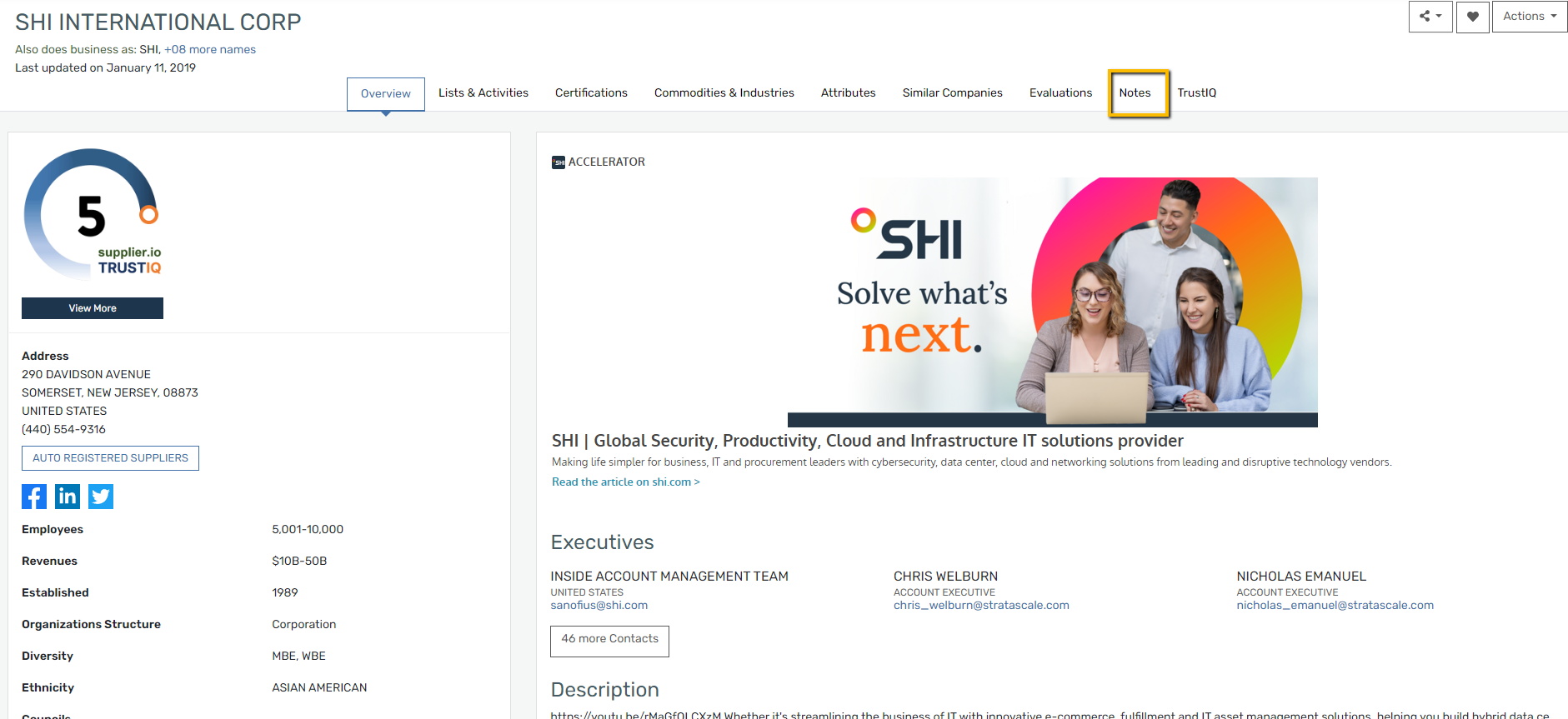
Task: Email nicholas_emanuel@stratascale.com
Action: click(x=1335, y=606)
